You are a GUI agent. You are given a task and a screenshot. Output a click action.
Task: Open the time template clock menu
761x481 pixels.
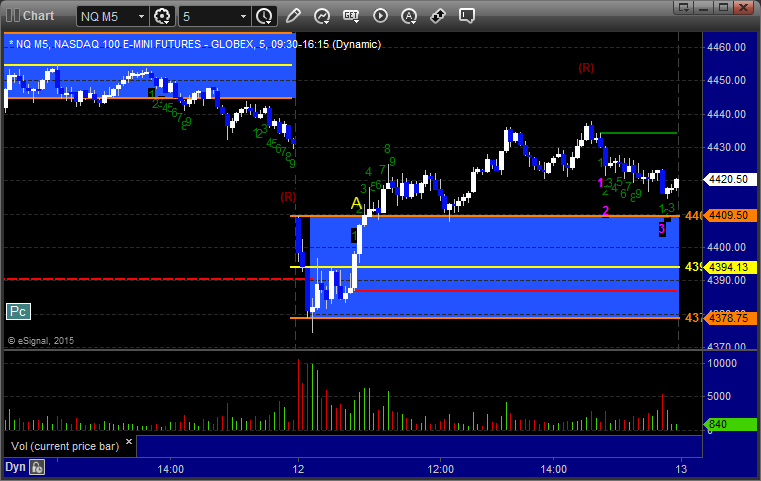pyautogui.click(x=264, y=16)
